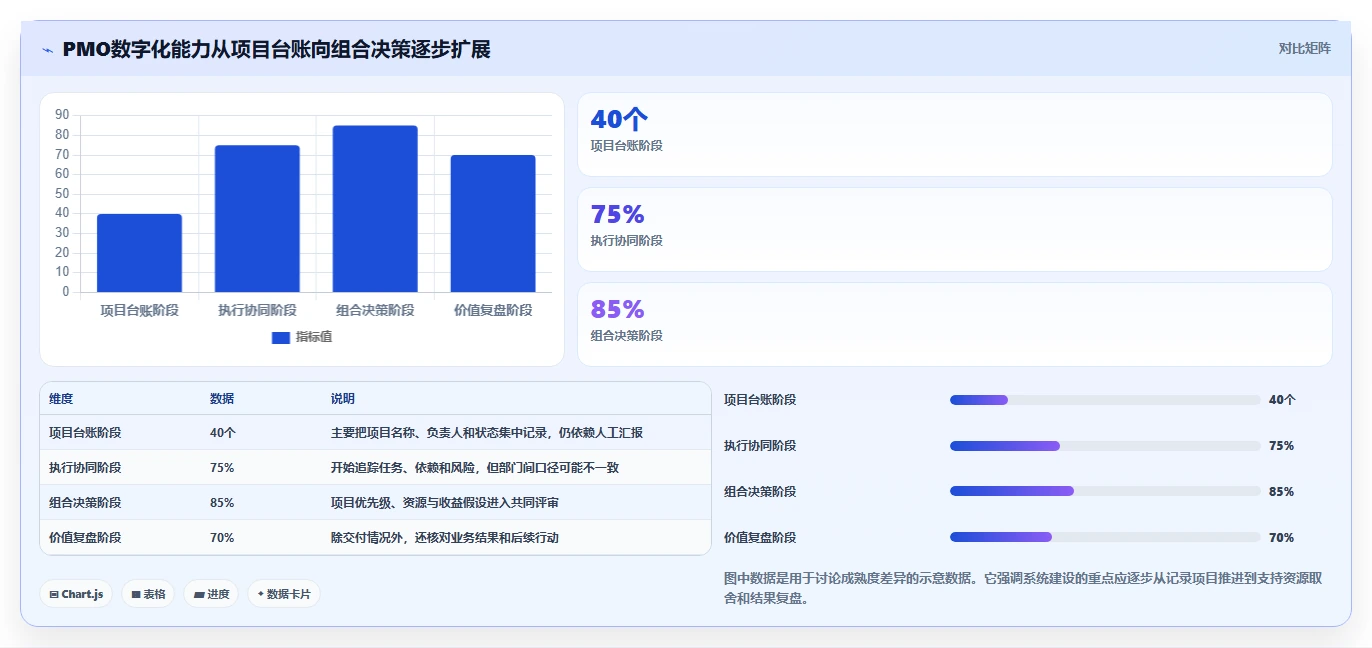Click the 数据卡片 tag chip
Image resolution: width=1372 pixels, height=648 pixels.
coord(284,594)
